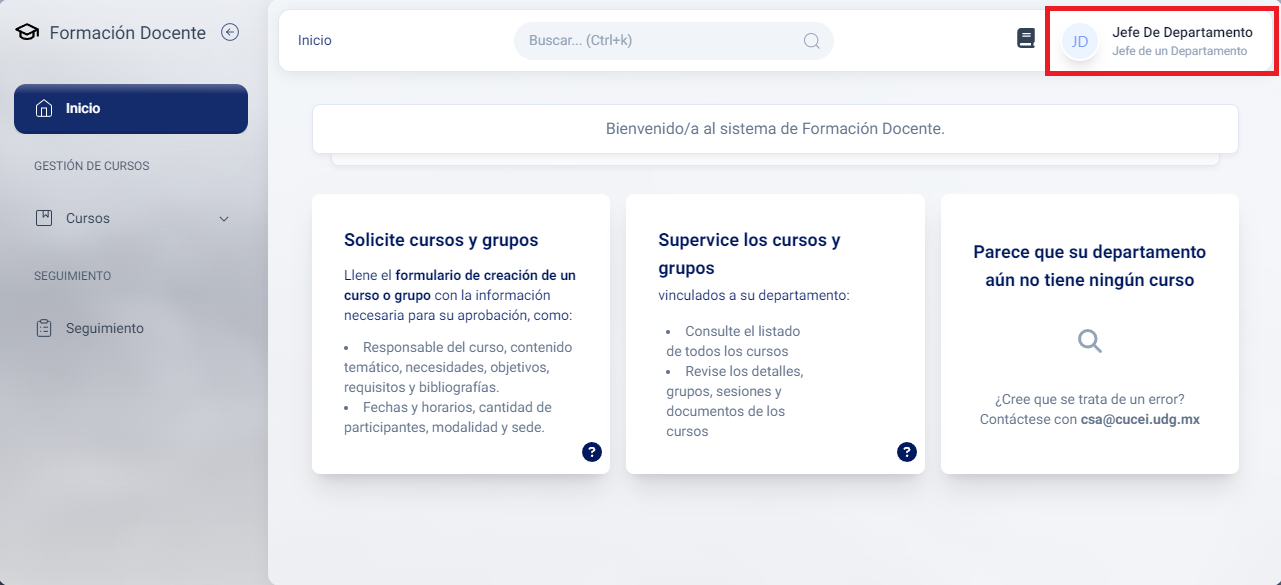This screenshot has height=585, width=1281.
Task: Click the Cursos icon in the sidebar
Action: [x=44, y=218]
